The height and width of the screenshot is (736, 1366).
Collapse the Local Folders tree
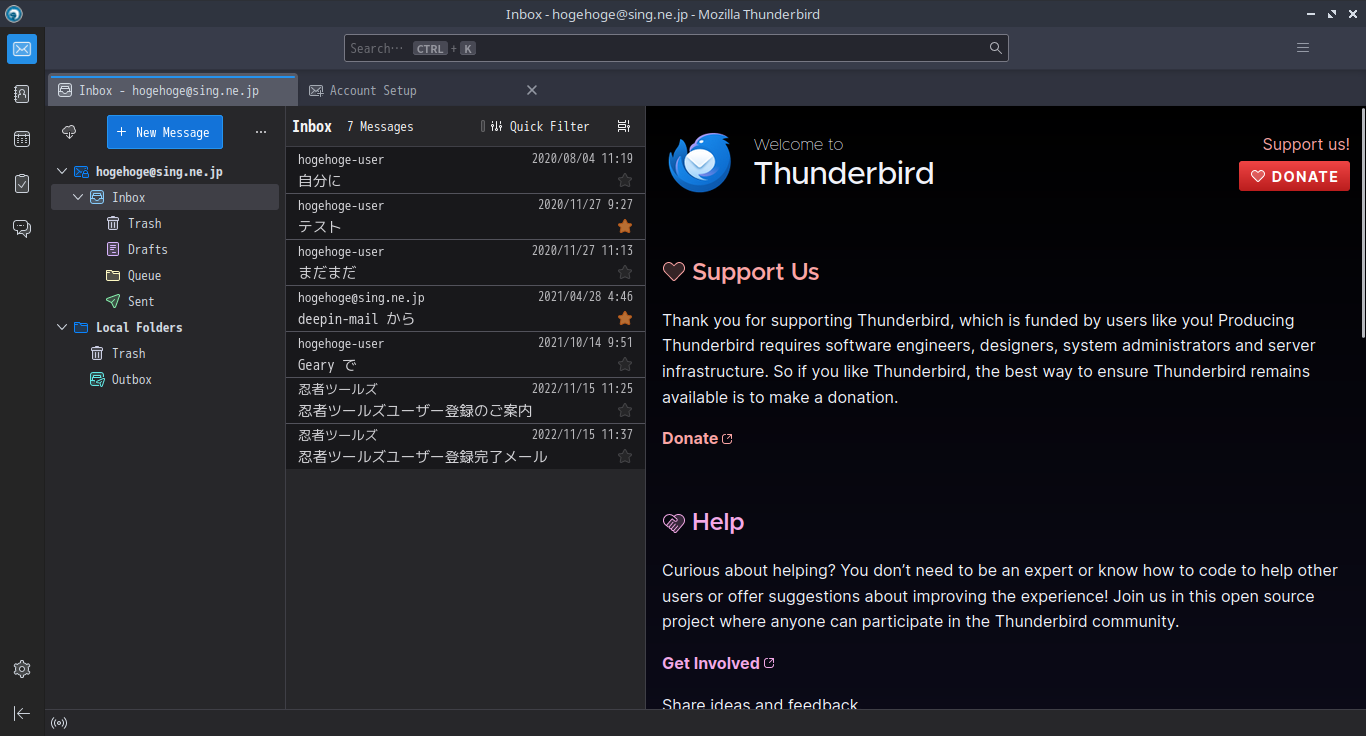click(62, 328)
